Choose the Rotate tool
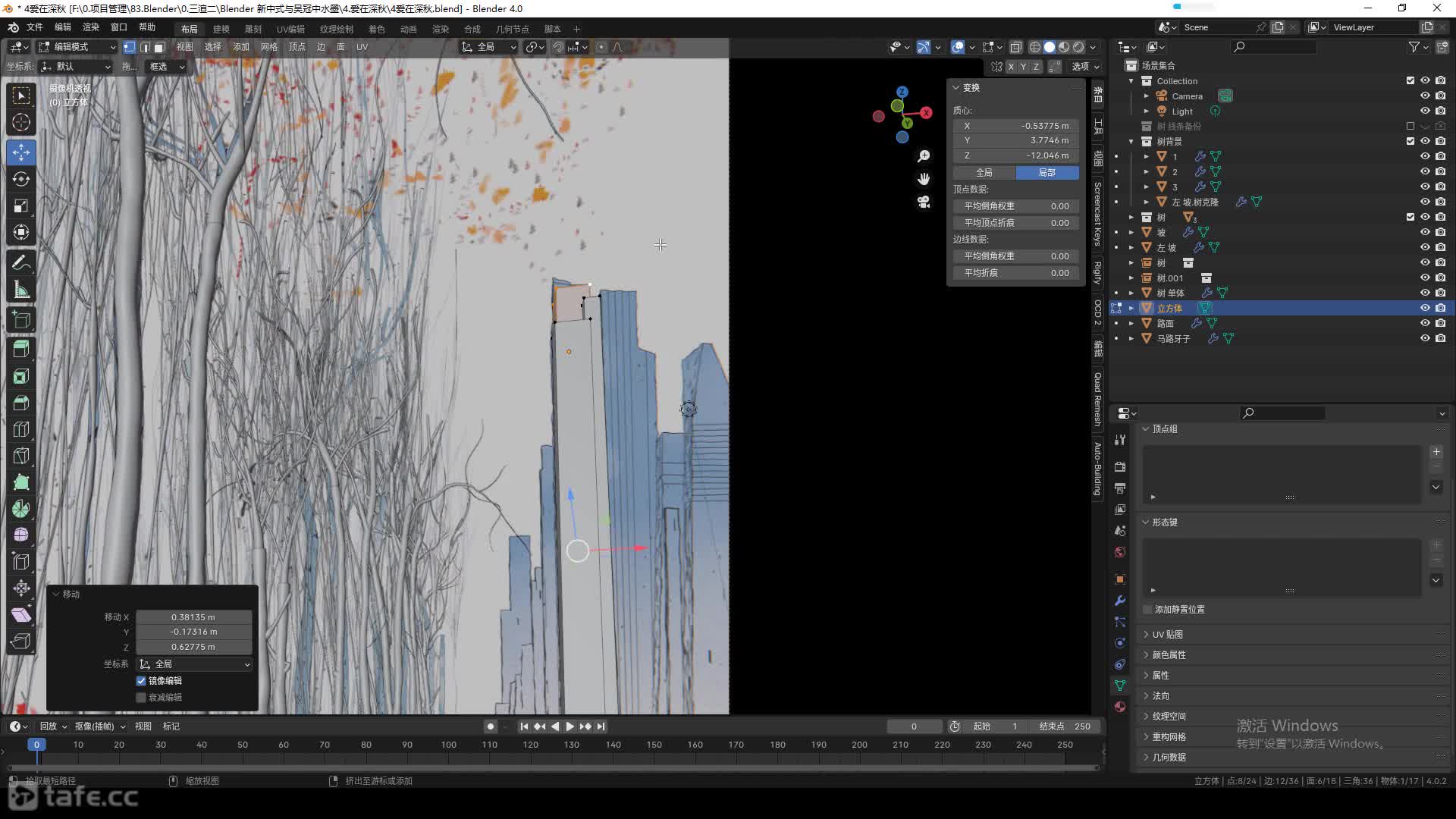 [21, 179]
